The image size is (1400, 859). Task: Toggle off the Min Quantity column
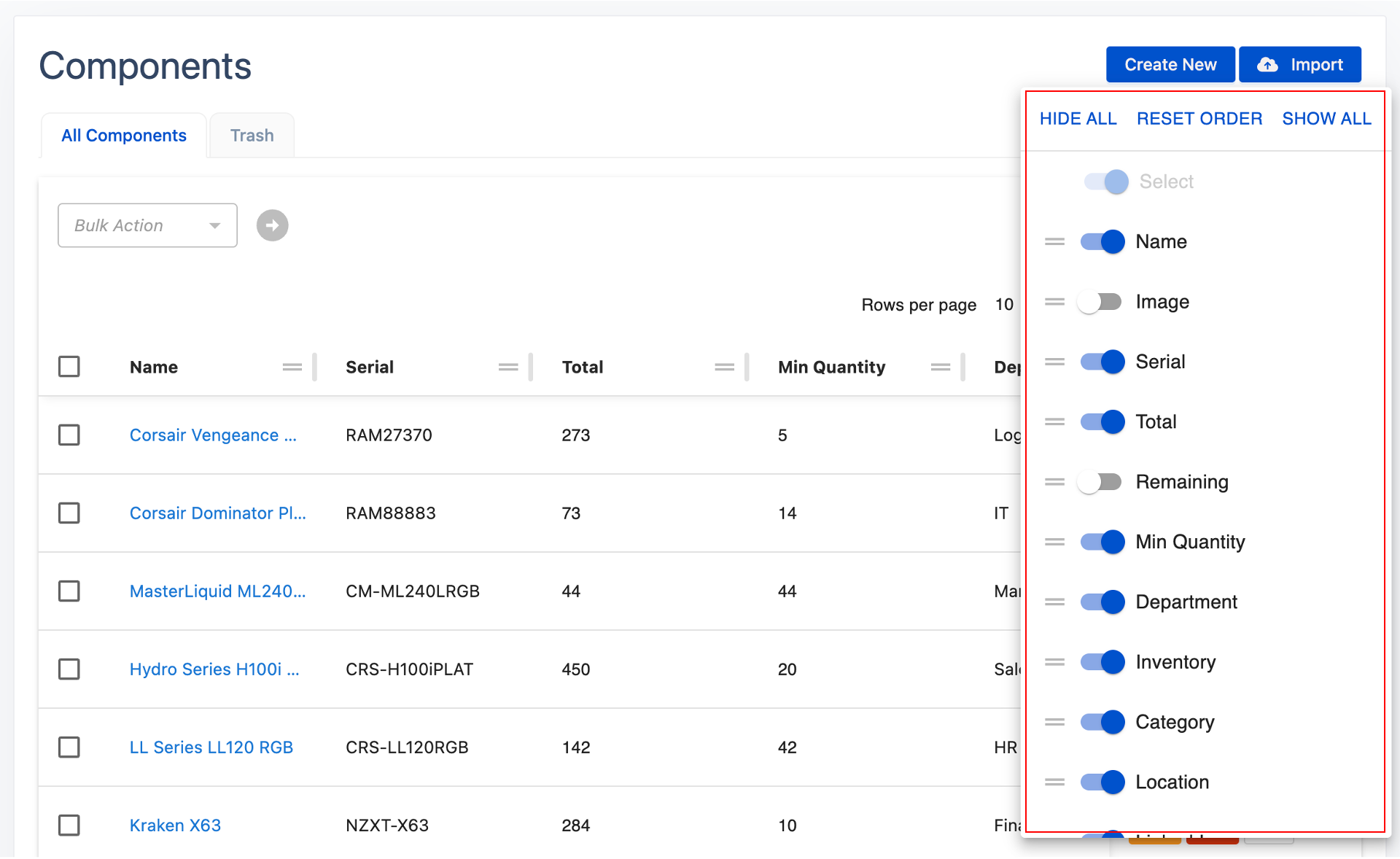click(1102, 542)
